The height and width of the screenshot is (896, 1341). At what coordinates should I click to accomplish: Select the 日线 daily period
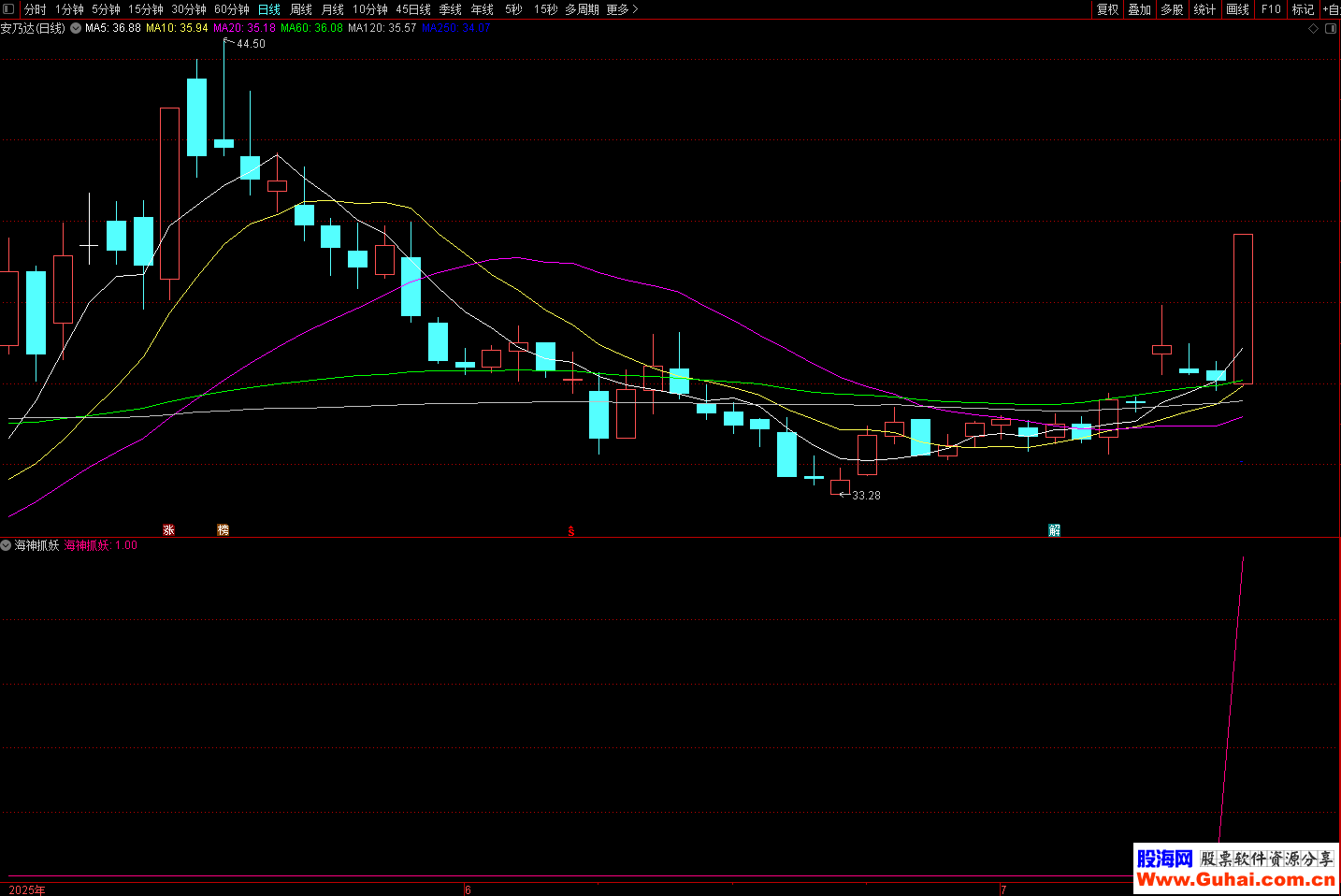(269, 9)
